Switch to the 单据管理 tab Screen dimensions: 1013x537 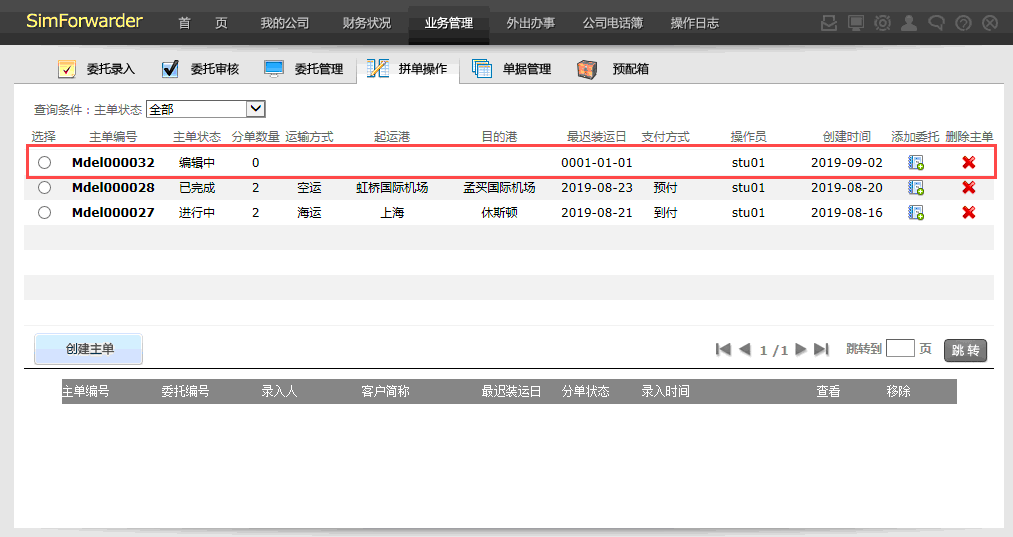point(513,69)
